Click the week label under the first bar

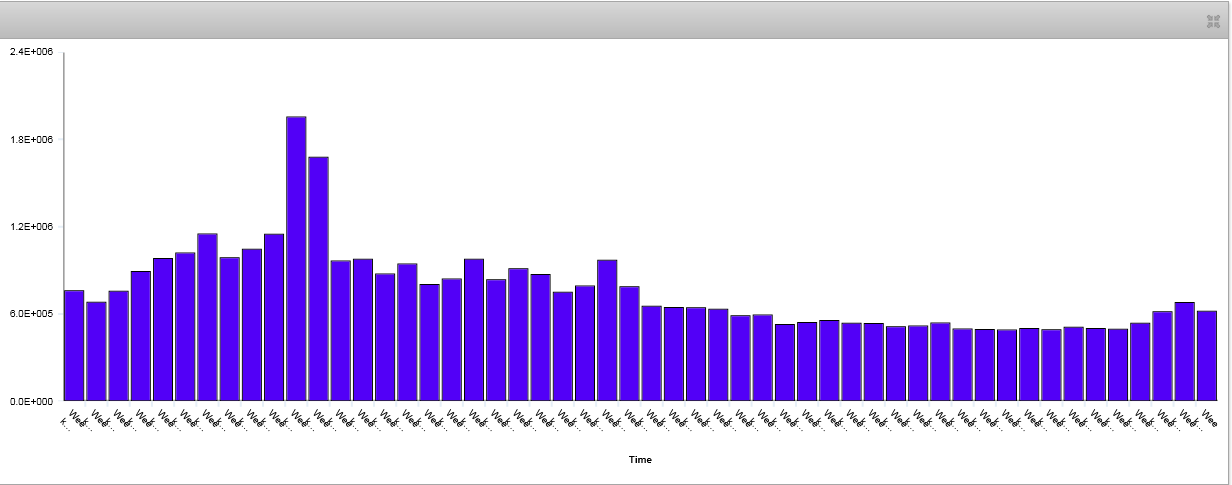[x=76, y=416]
